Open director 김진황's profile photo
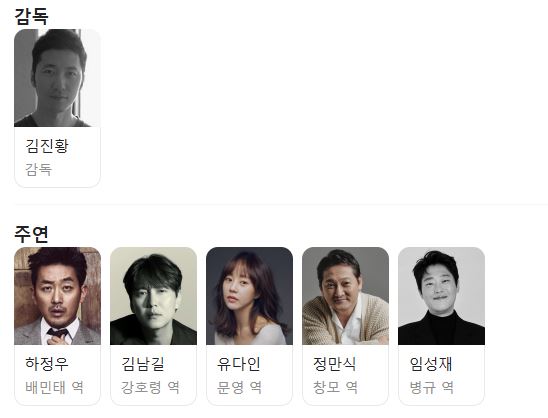The image size is (548, 418). tap(57, 78)
